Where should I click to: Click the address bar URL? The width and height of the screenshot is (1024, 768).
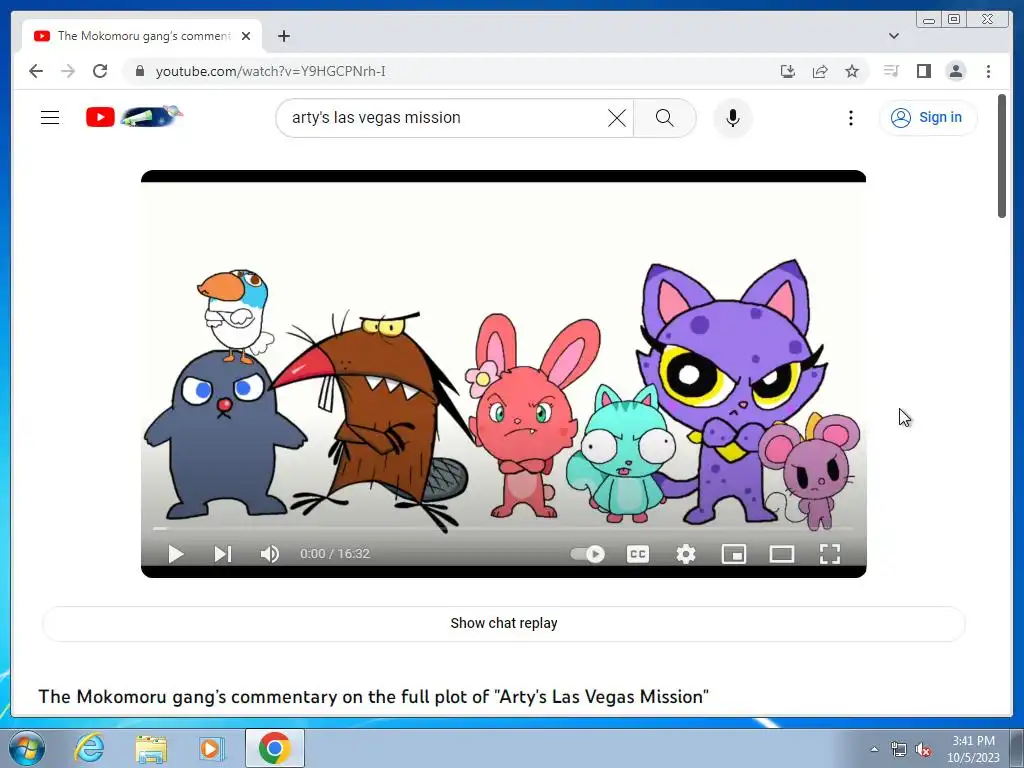270,71
